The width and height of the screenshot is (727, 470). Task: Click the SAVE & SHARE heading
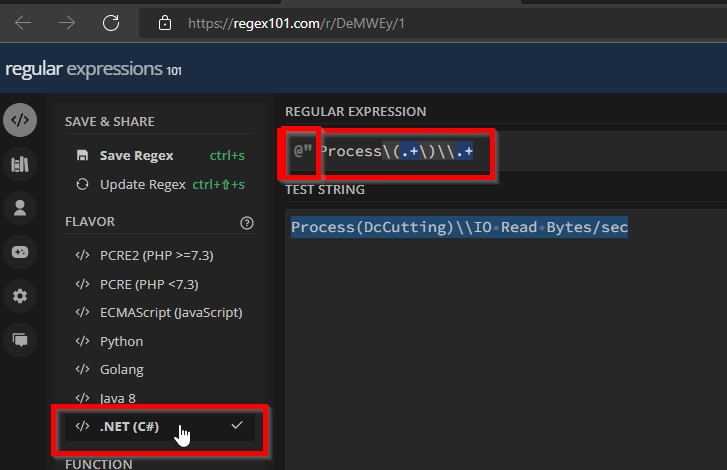tap(110, 121)
